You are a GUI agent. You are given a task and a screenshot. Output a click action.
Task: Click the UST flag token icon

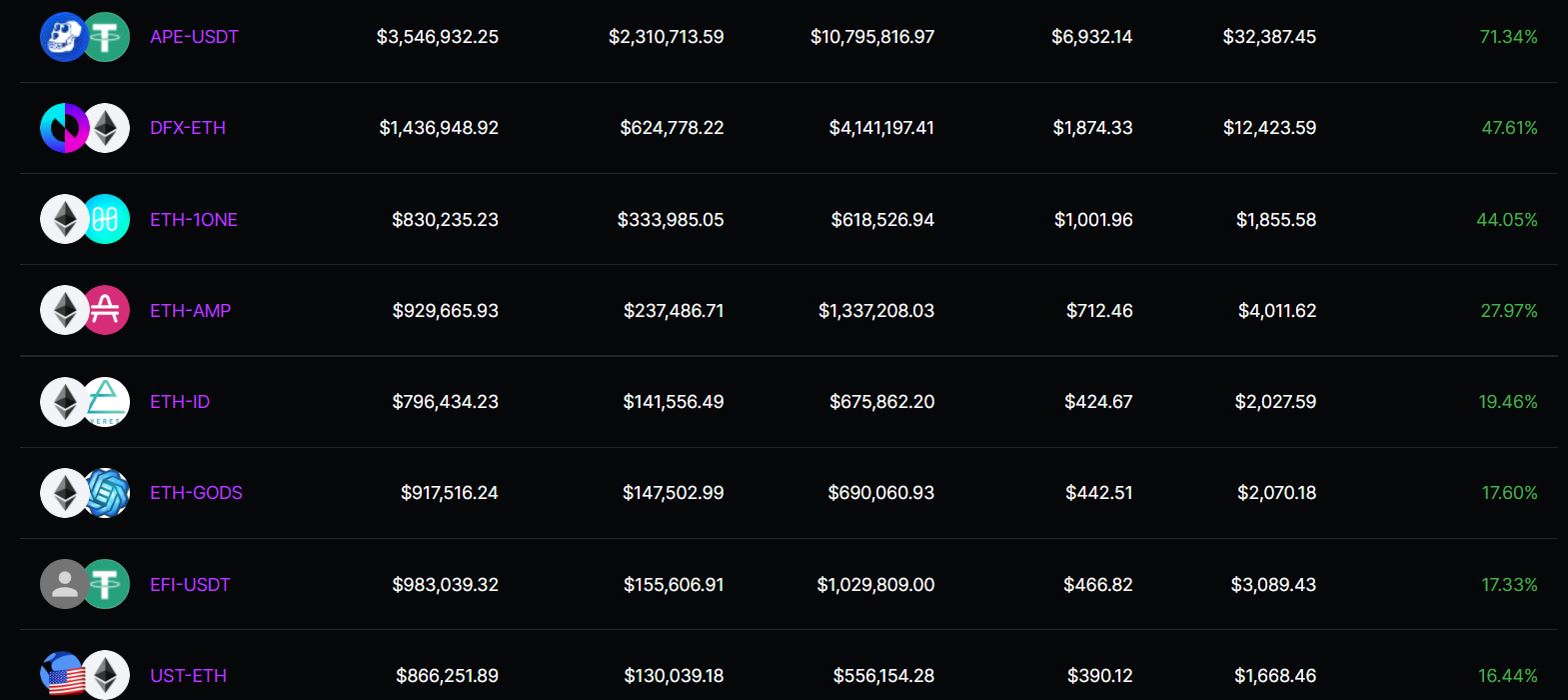tap(62, 676)
